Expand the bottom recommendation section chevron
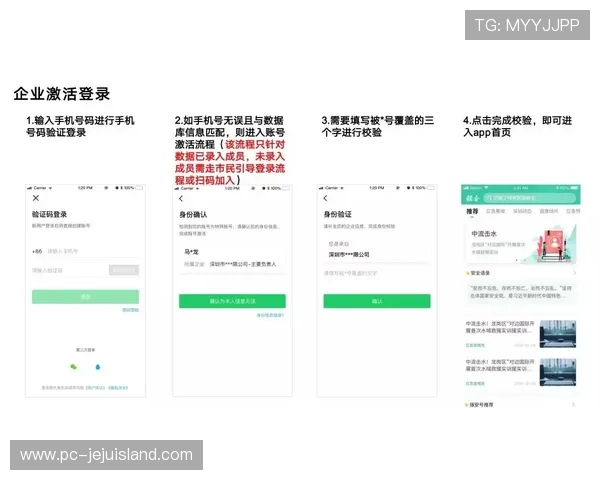Viewport: 600px width, 480px height. 573,405
